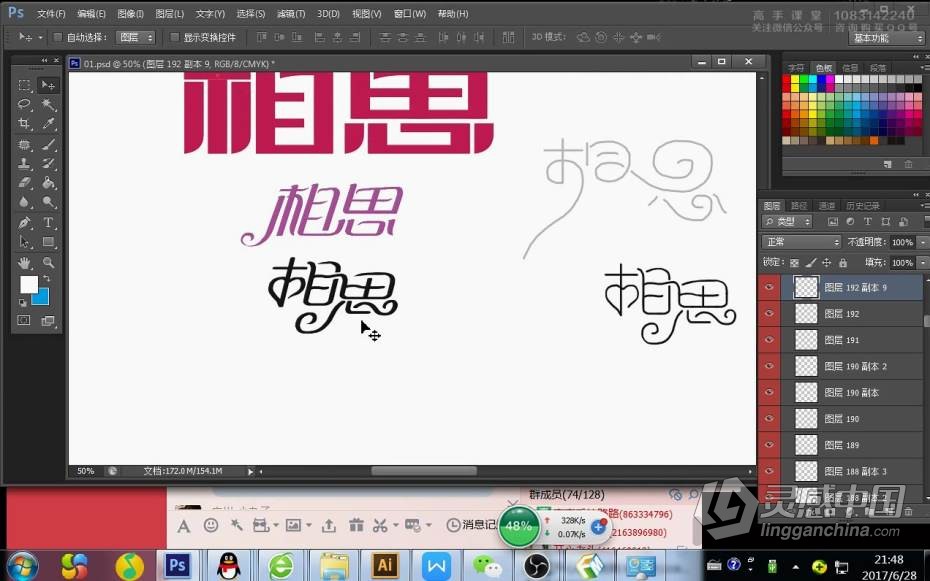The image size is (930, 581).
Task: Swap foreground and background colors
Action: pos(46,279)
